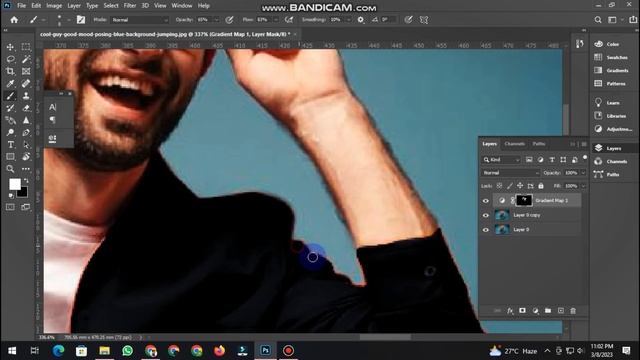
Task: Open the Libraries panel
Action: [x=611, y=116]
